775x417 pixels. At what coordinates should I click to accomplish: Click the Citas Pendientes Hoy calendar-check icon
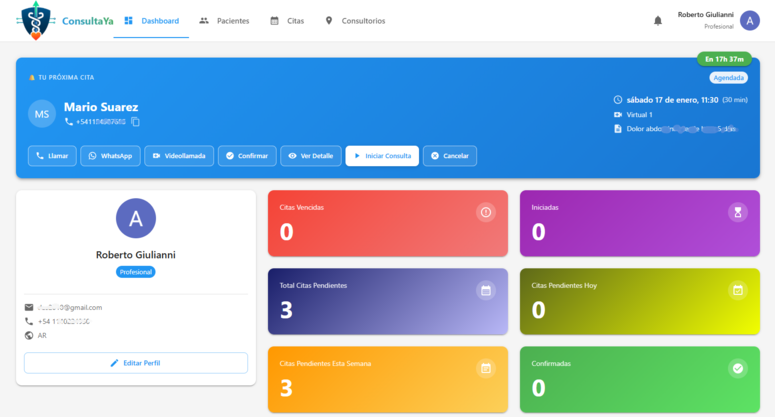737,291
